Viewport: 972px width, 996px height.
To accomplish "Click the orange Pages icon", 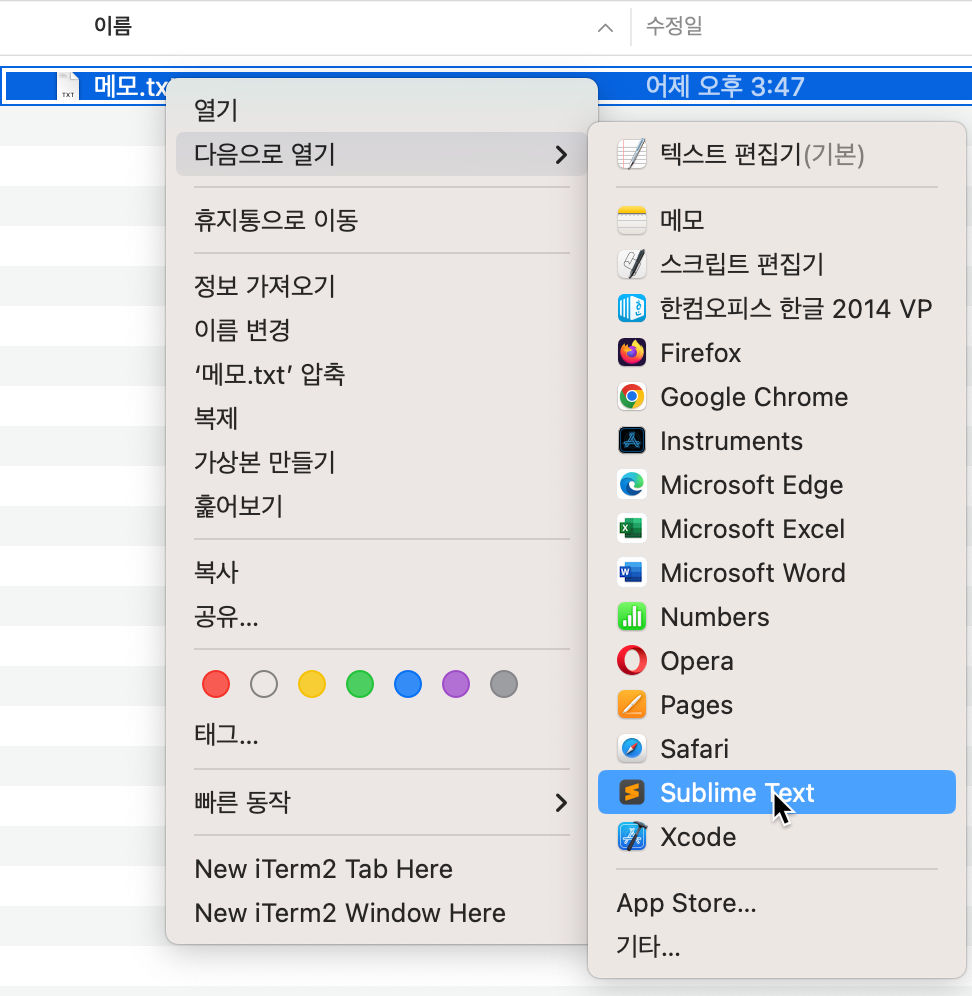I will (x=631, y=704).
